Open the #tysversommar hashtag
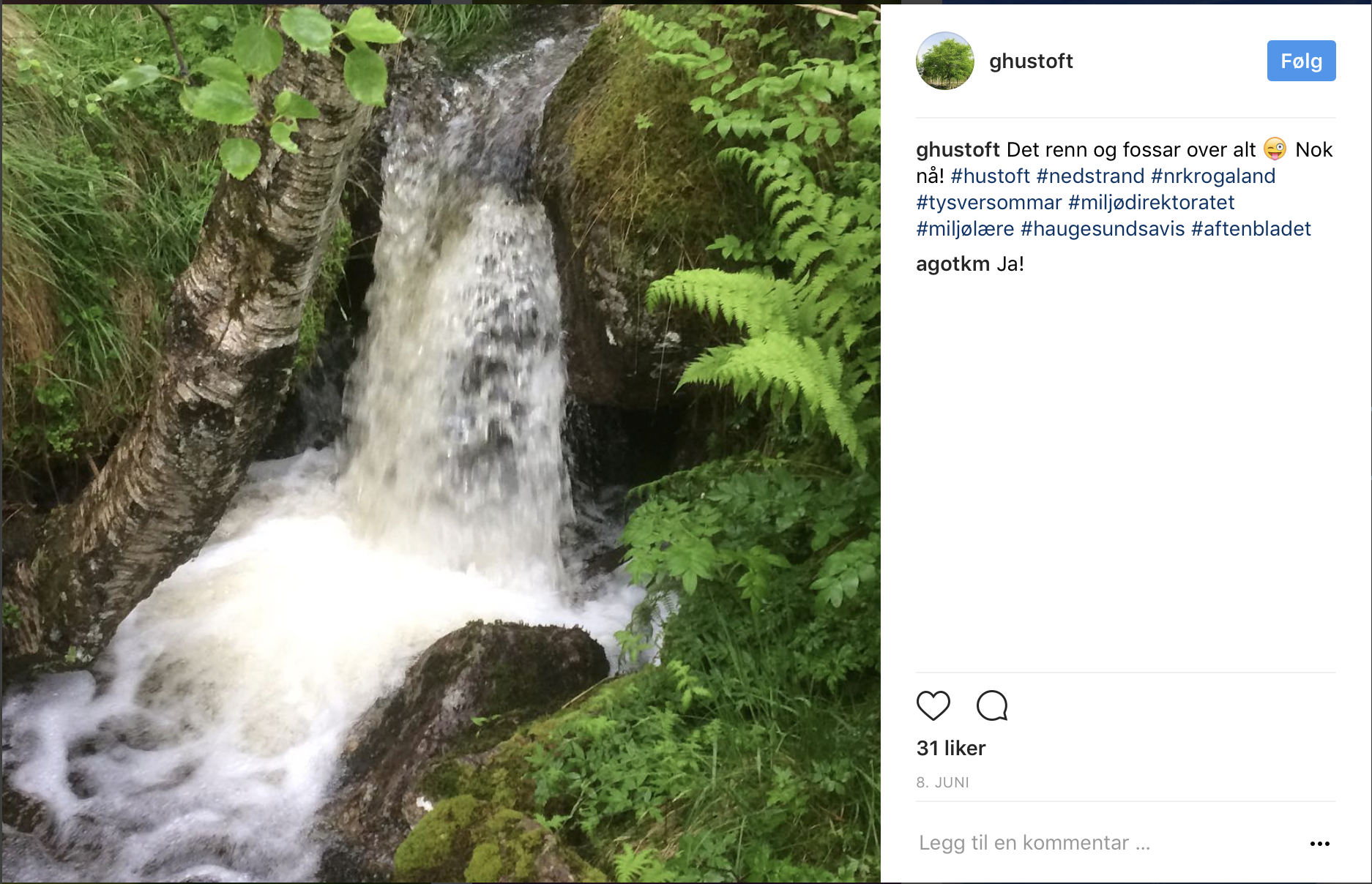The image size is (1372, 884). point(988,203)
